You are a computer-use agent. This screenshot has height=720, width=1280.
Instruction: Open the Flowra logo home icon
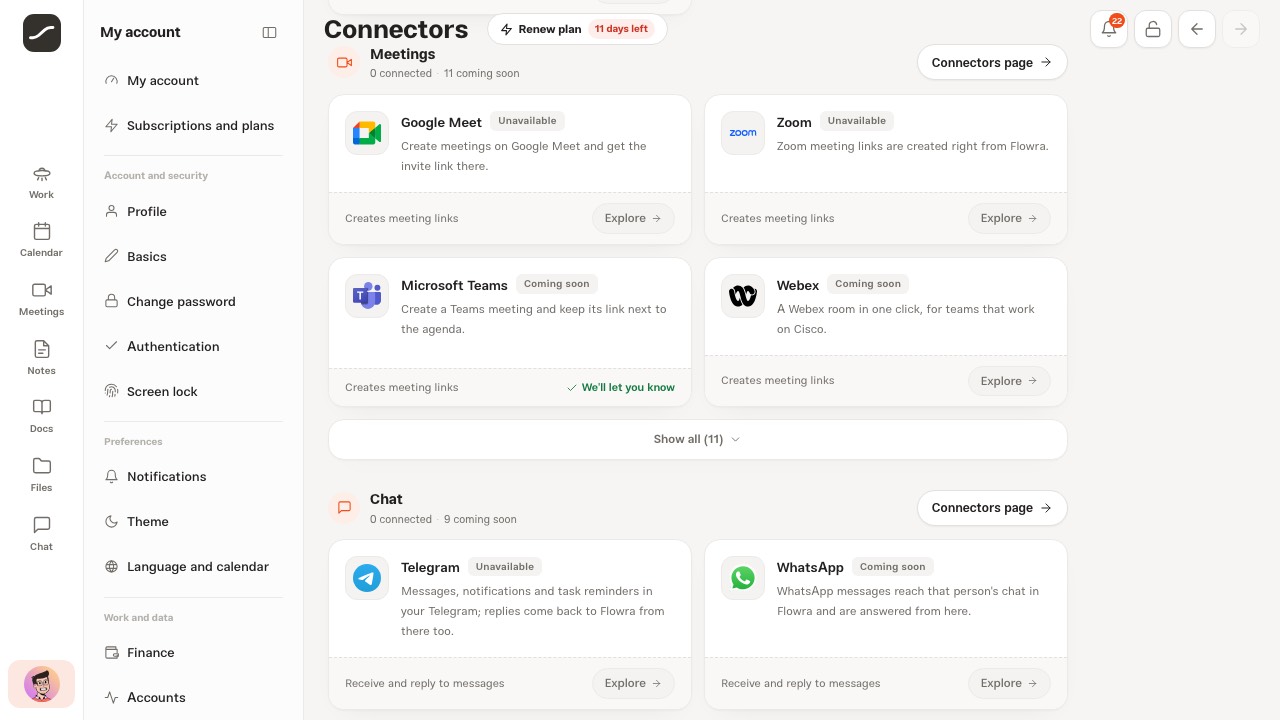42,33
